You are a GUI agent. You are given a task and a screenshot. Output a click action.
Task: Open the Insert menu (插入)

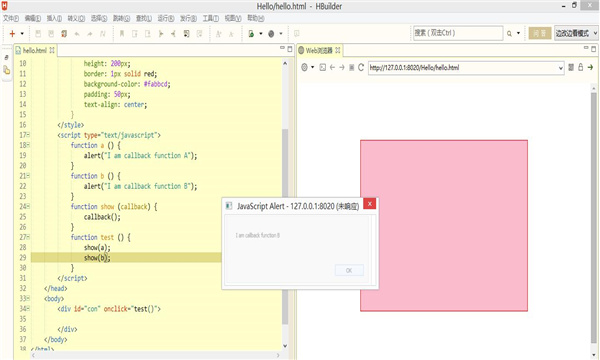[x=54, y=18]
